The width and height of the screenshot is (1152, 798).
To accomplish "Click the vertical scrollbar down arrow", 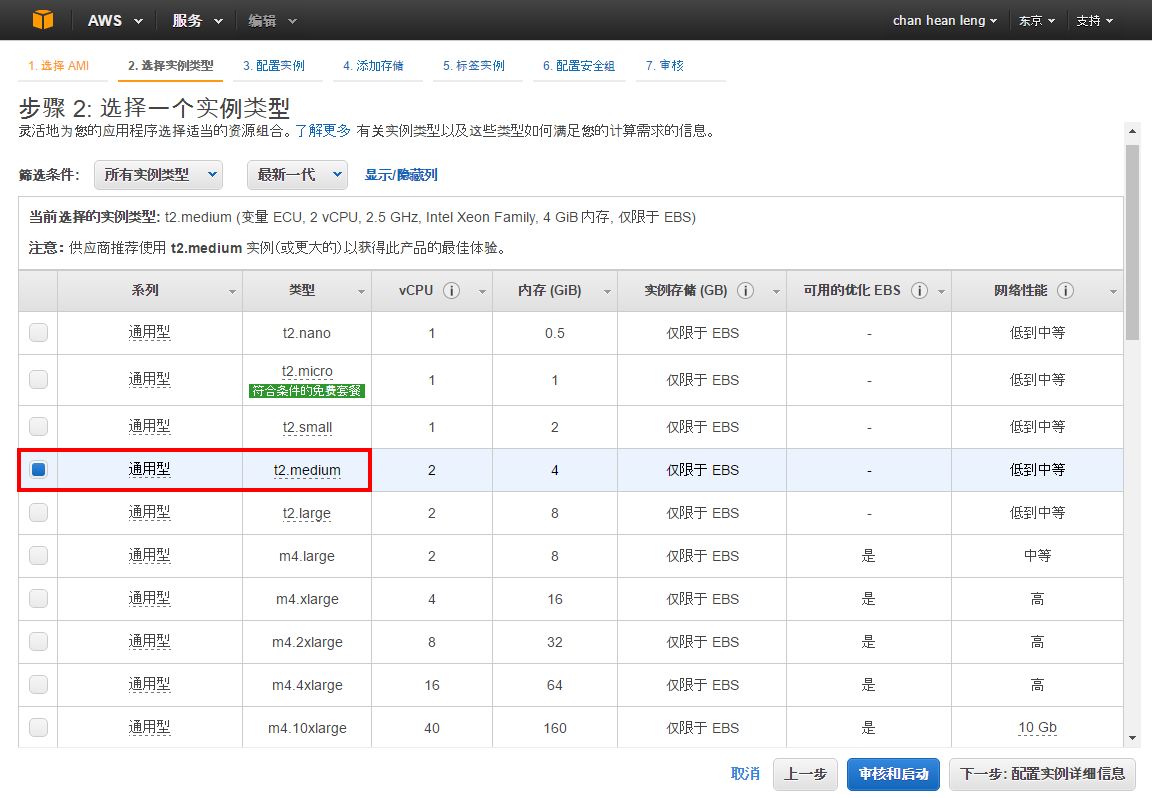I will coord(1132,737).
